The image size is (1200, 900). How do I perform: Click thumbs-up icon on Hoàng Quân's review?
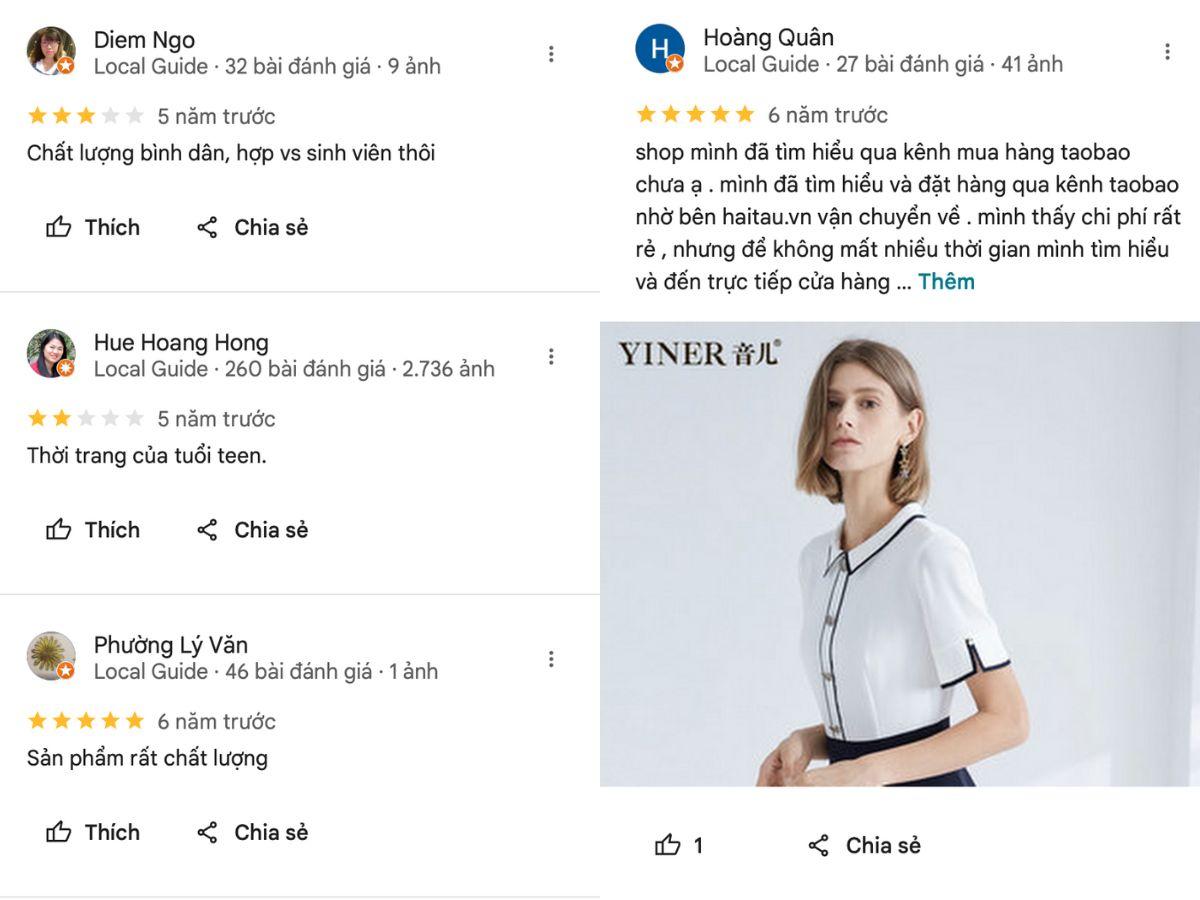tap(668, 846)
